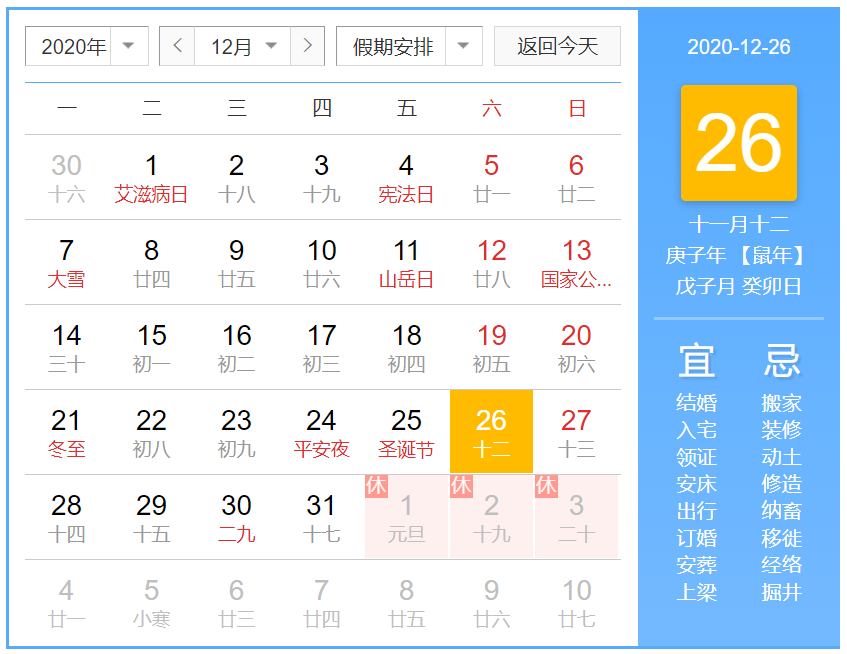This screenshot has width=847, height=654.
Task: Select December 12 廿八
Action: tap(492, 262)
